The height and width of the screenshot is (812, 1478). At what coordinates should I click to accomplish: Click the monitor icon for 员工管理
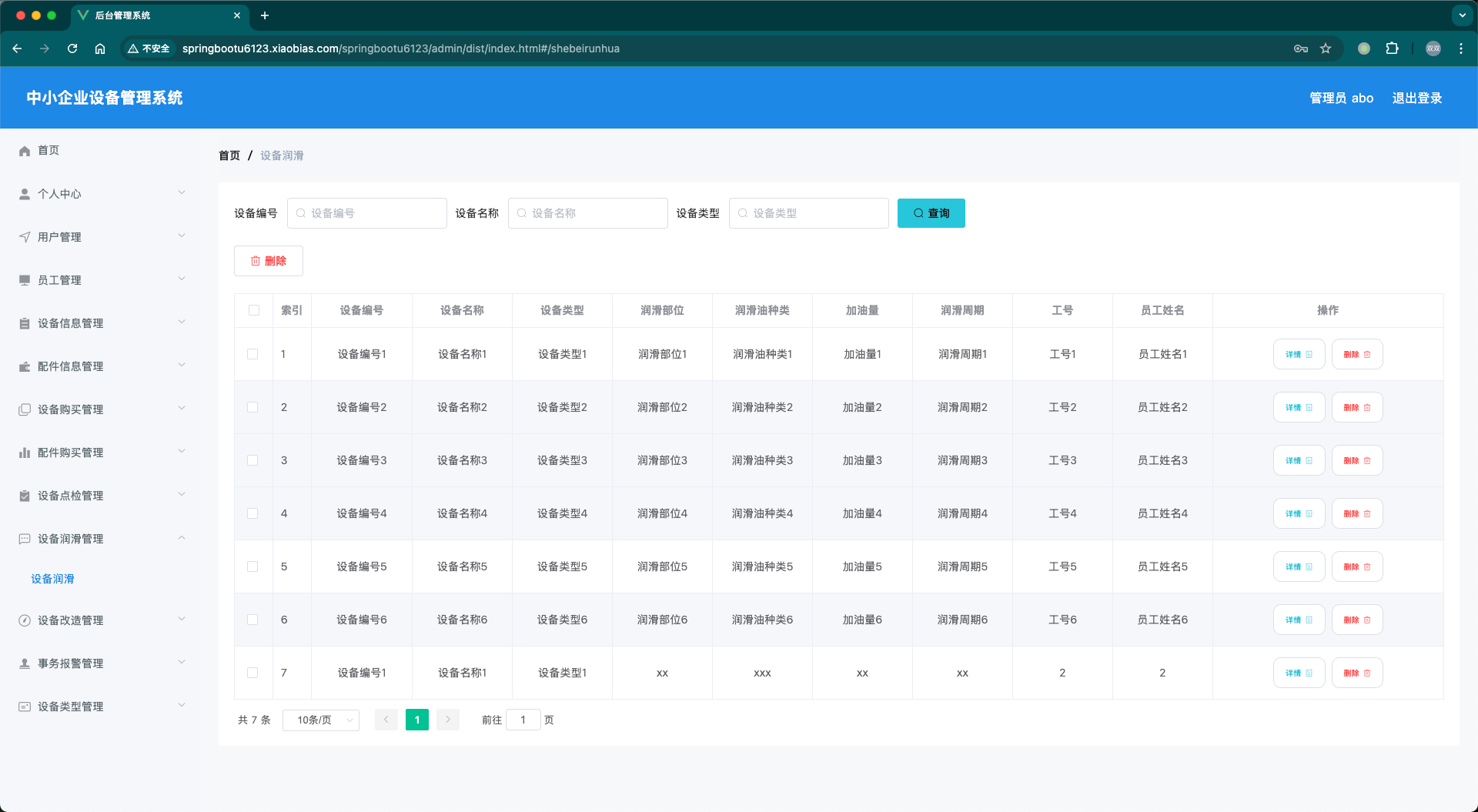[25, 280]
